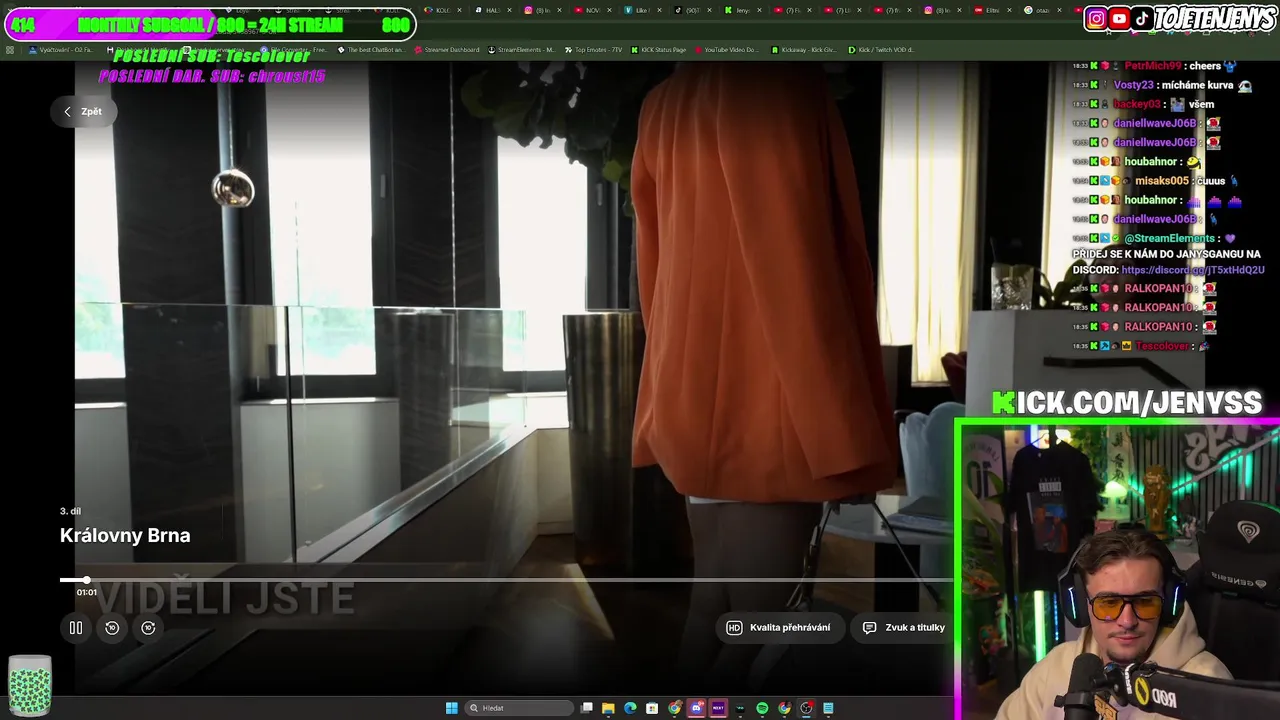Viewport: 1280px width, 720px height.
Task: Click username misaks005 in chat
Action: [1162, 181]
